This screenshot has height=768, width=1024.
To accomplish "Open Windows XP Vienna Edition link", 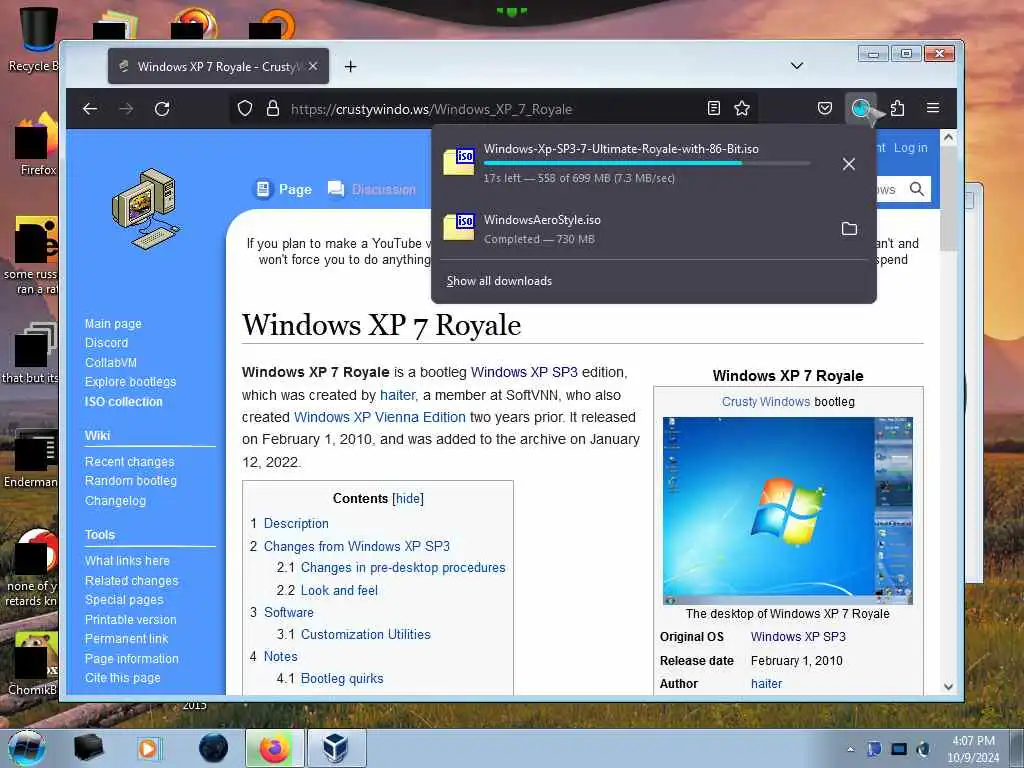I will (x=379, y=417).
